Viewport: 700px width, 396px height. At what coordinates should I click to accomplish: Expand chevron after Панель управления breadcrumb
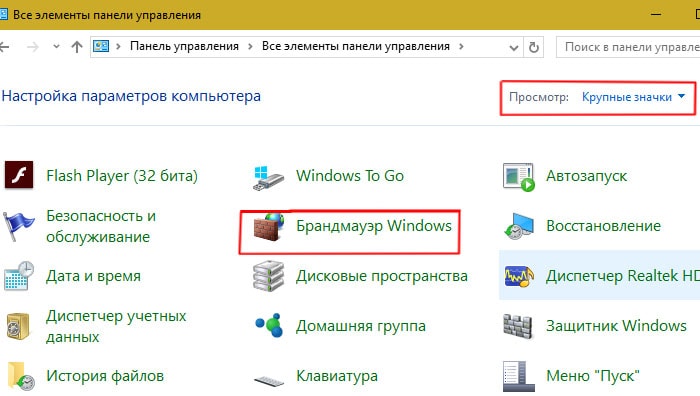250,46
